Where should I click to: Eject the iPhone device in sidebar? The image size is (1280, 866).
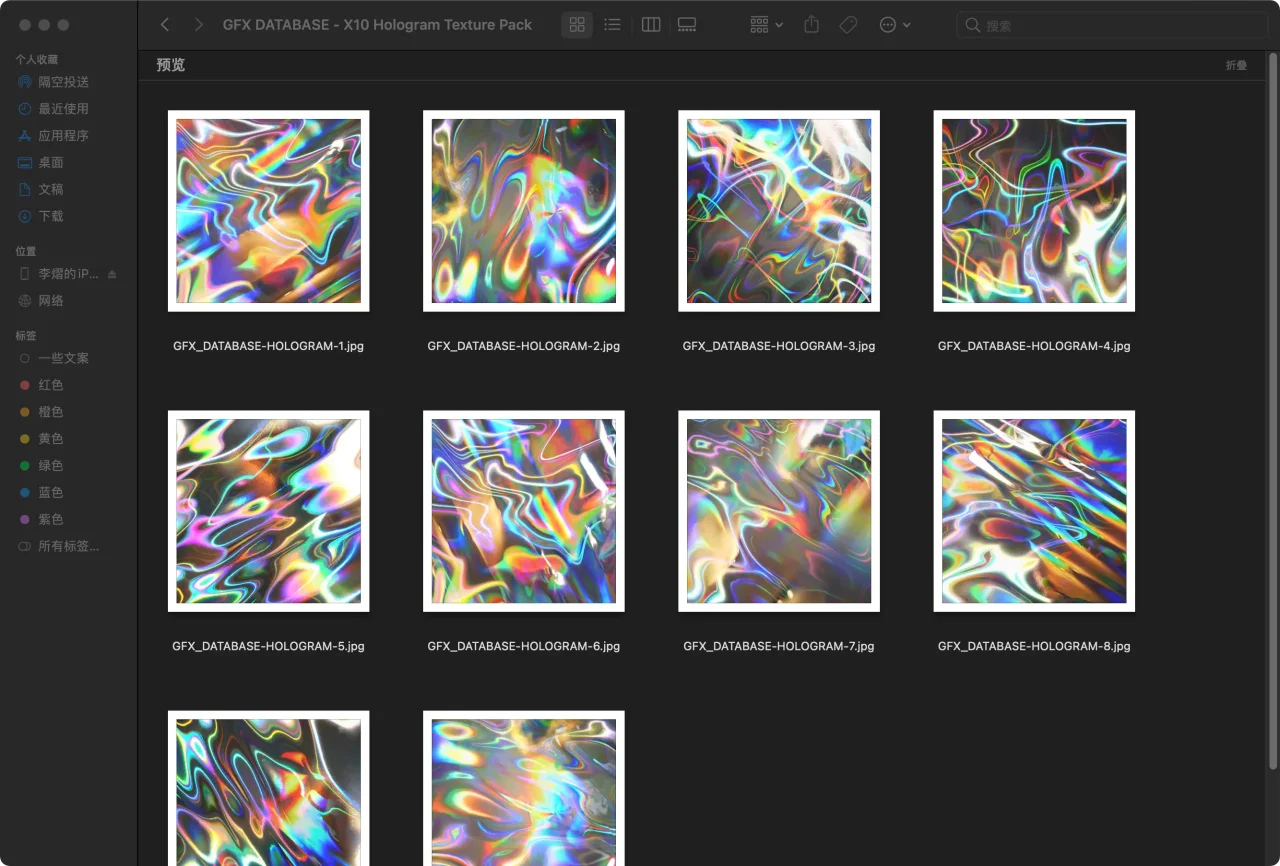[112, 274]
